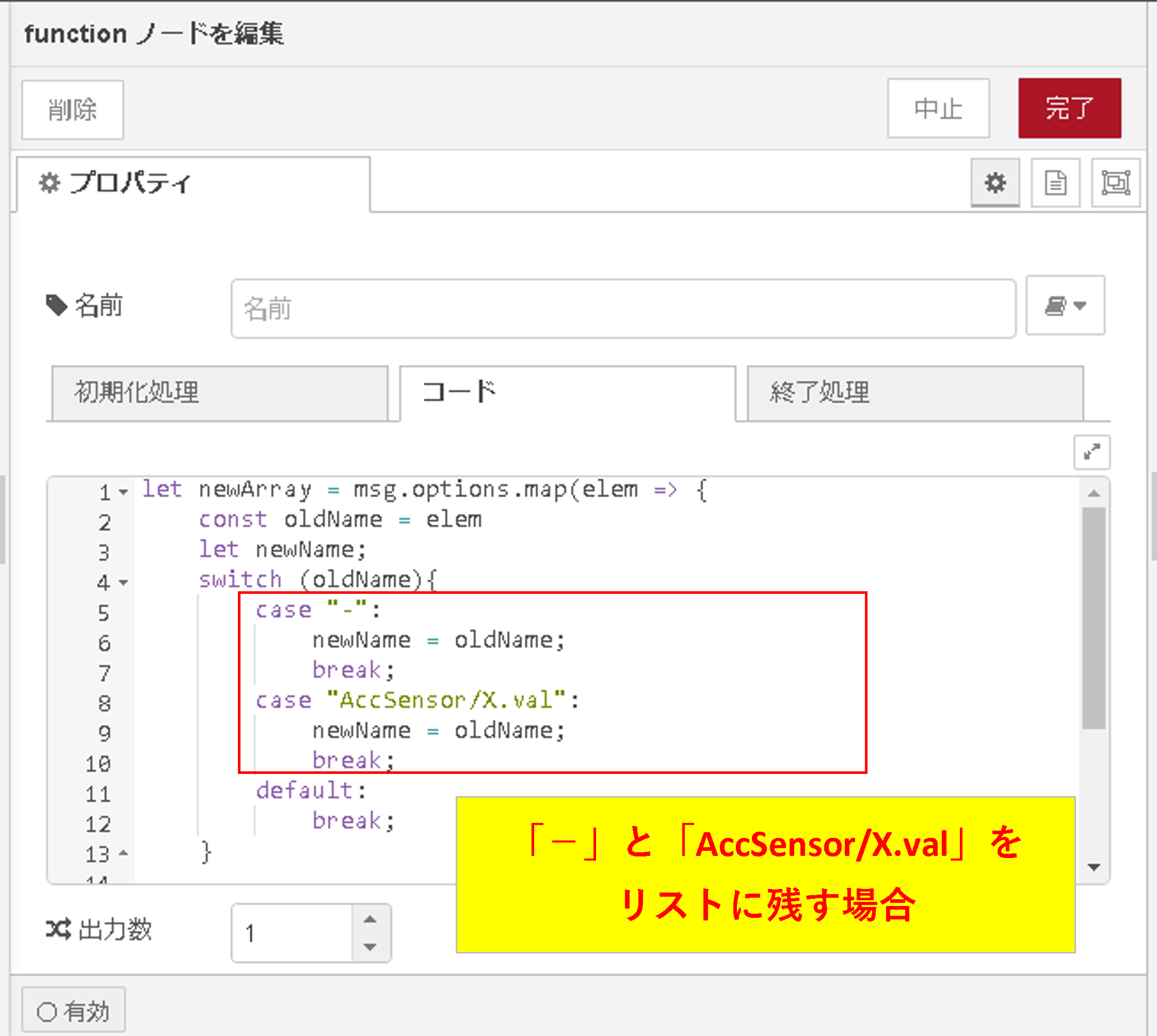Click line number 8 in the gutter
This screenshot has width=1157, height=1036.
pyautogui.click(x=104, y=704)
